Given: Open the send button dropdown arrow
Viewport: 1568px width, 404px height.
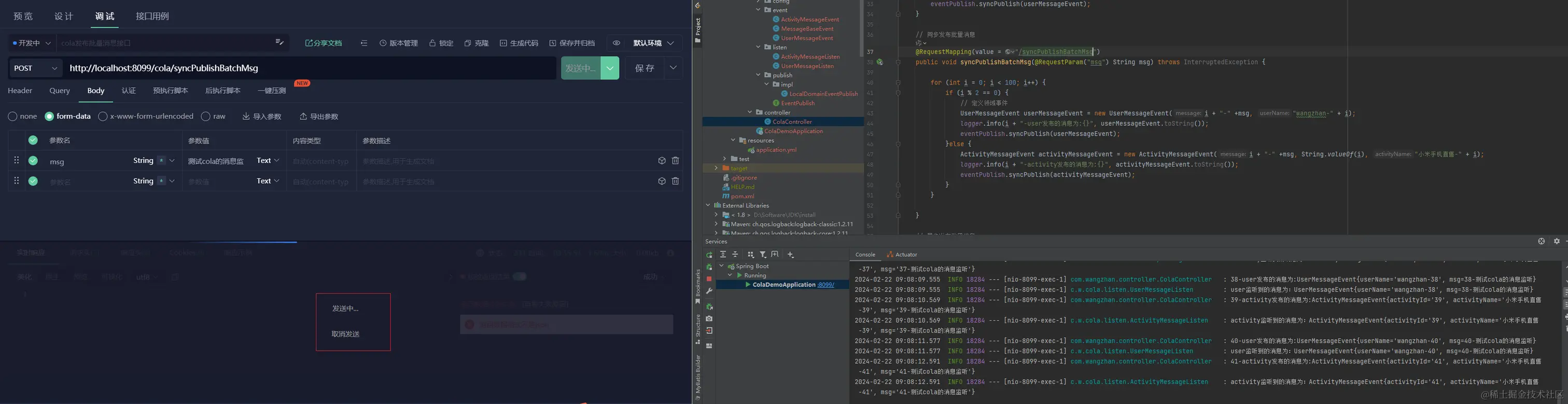Looking at the screenshot, I should click(610, 68).
